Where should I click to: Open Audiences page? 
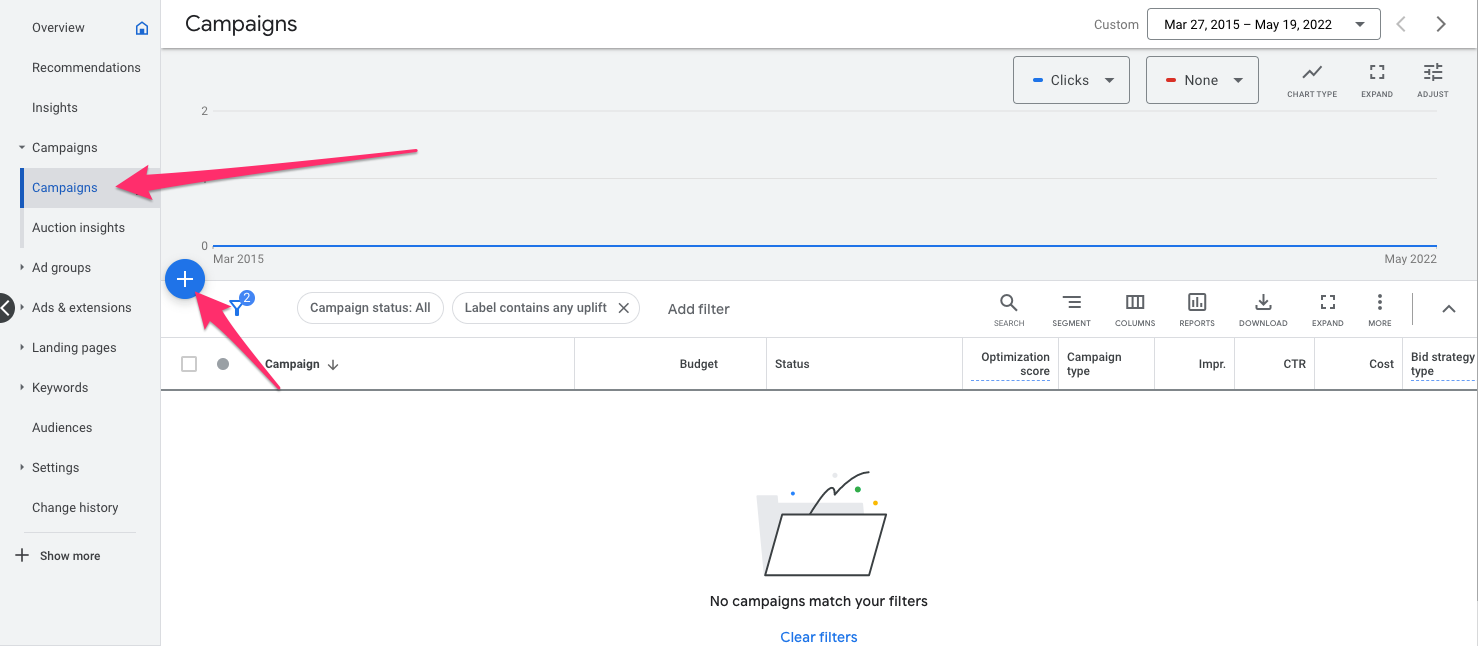click(62, 428)
